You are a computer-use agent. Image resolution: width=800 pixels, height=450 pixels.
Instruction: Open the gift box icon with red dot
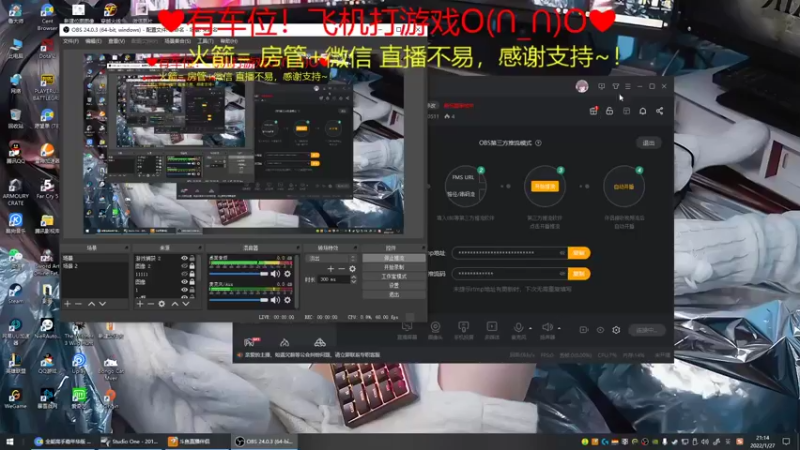(593, 110)
